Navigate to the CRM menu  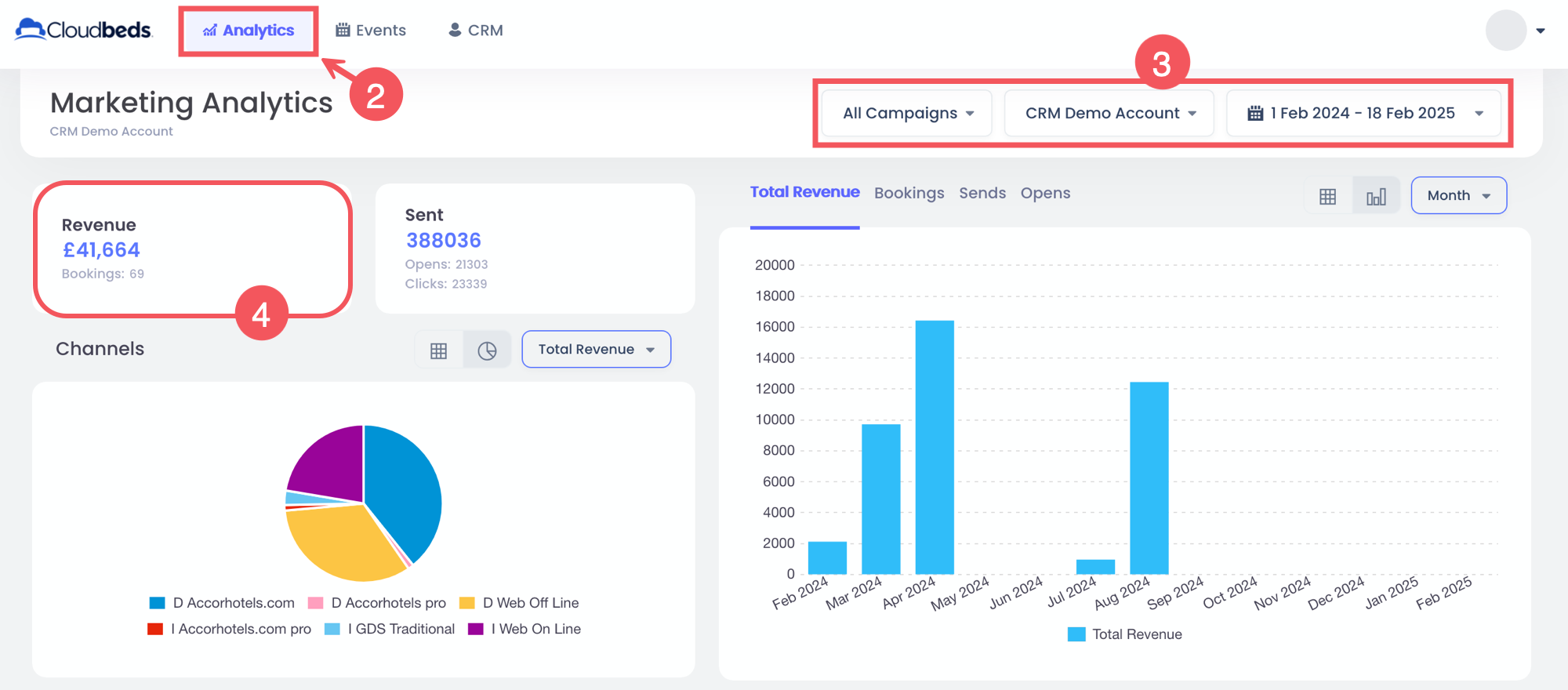point(475,31)
